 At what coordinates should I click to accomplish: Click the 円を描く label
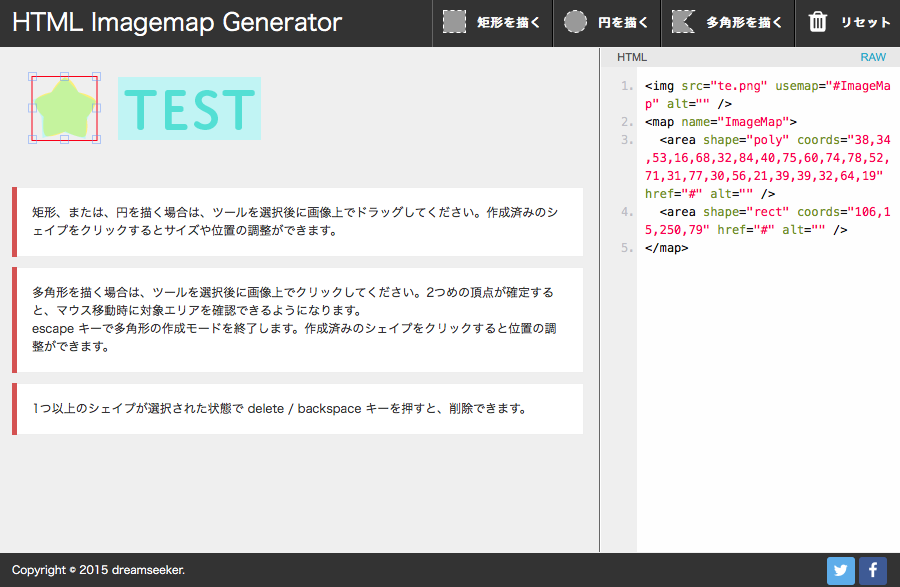click(x=623, y=23)
